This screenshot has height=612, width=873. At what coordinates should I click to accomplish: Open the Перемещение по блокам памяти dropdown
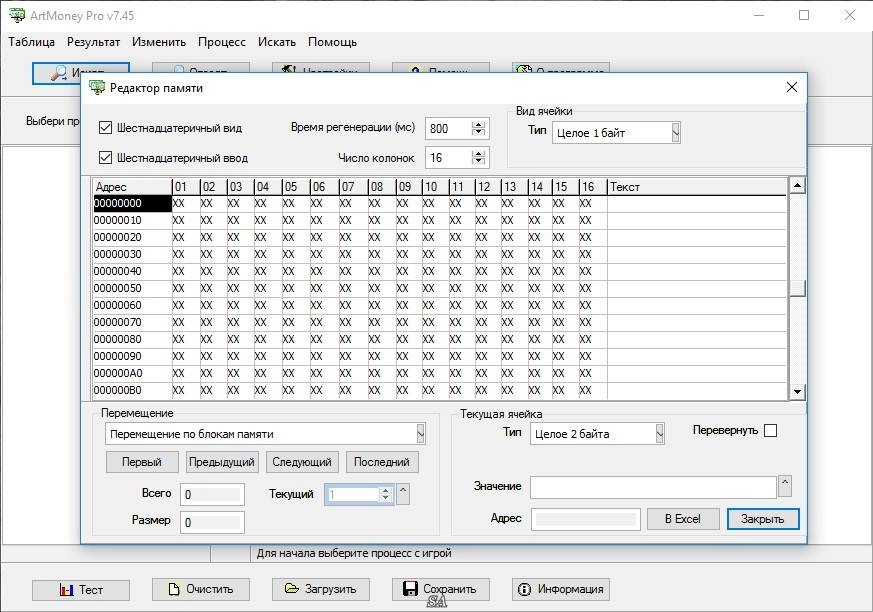point(420,434)
